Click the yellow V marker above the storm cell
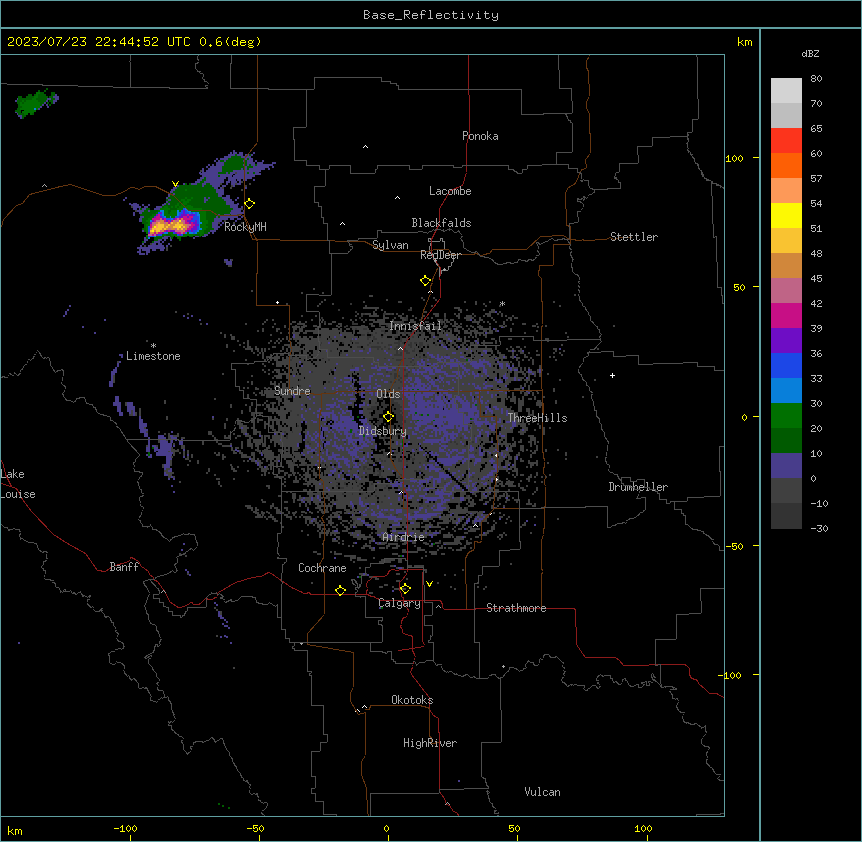This screenshot has height=842, width=862. (175, 184)
